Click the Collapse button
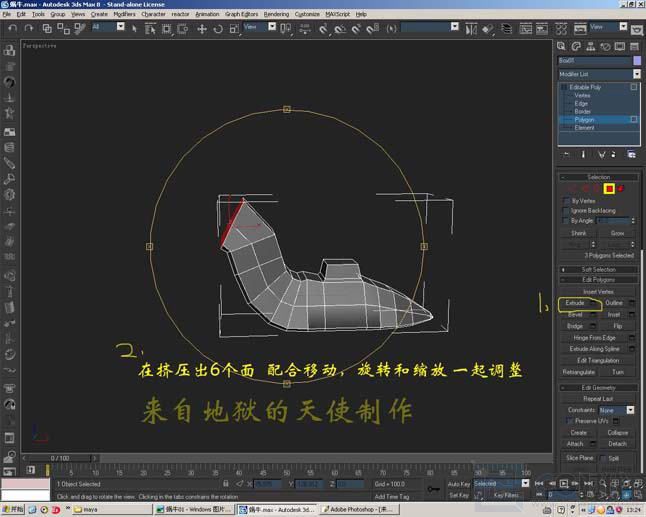Image resolution: width=646 pixels, height=517 pixels. point(617,433)
